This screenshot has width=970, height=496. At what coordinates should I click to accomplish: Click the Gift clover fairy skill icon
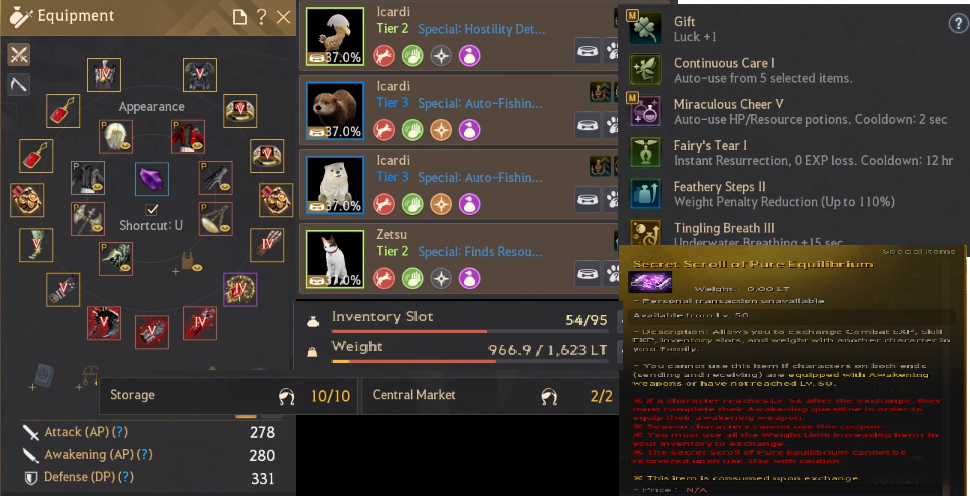point(645,28)
